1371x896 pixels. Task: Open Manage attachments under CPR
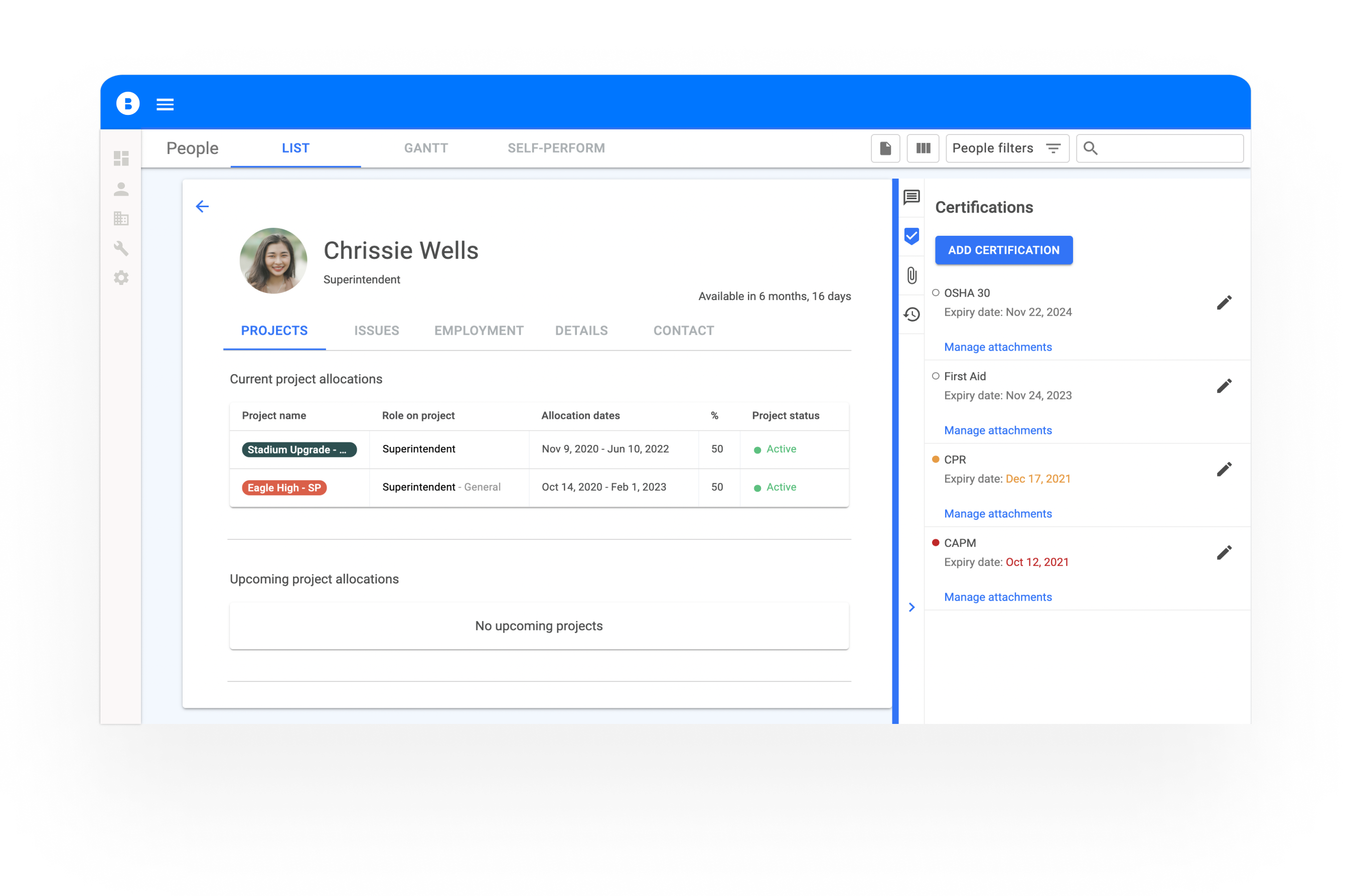tap(998, 514)
